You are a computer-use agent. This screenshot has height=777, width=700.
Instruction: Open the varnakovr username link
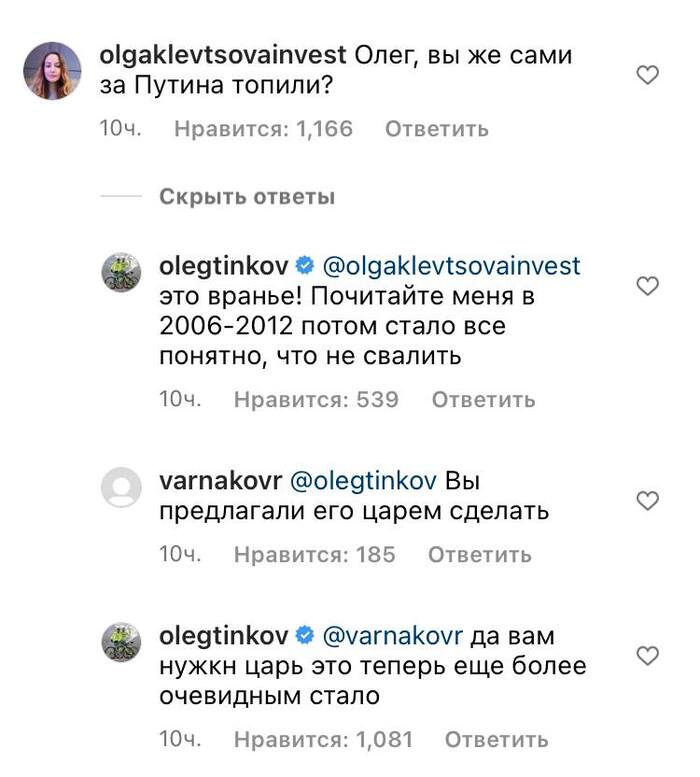pyautogui.click(x=218, y=481)
